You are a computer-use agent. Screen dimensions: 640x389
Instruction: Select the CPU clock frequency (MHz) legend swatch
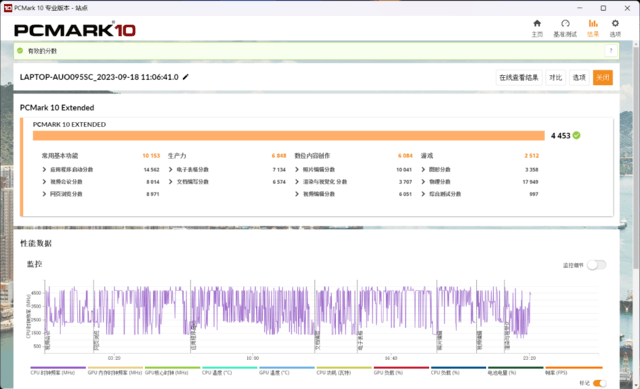pos(58,368)
